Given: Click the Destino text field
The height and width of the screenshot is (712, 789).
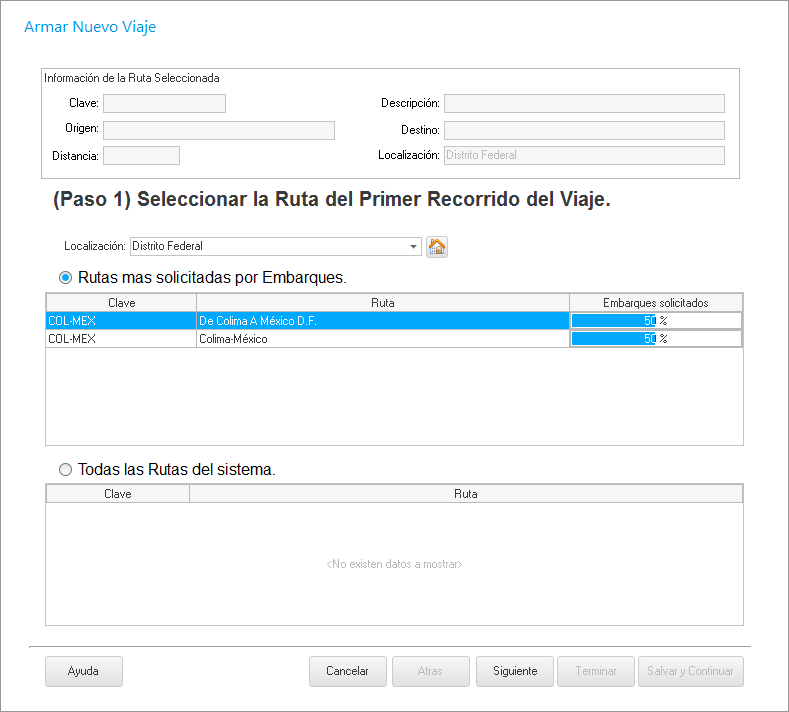Looking at the screenshot, I should click(x=583, y=130).
